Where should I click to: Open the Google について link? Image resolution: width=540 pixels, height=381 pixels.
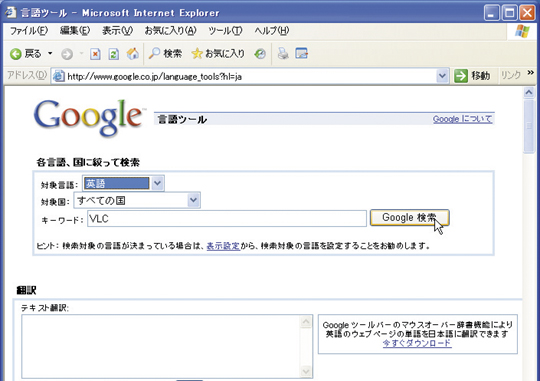click(463, 119)
